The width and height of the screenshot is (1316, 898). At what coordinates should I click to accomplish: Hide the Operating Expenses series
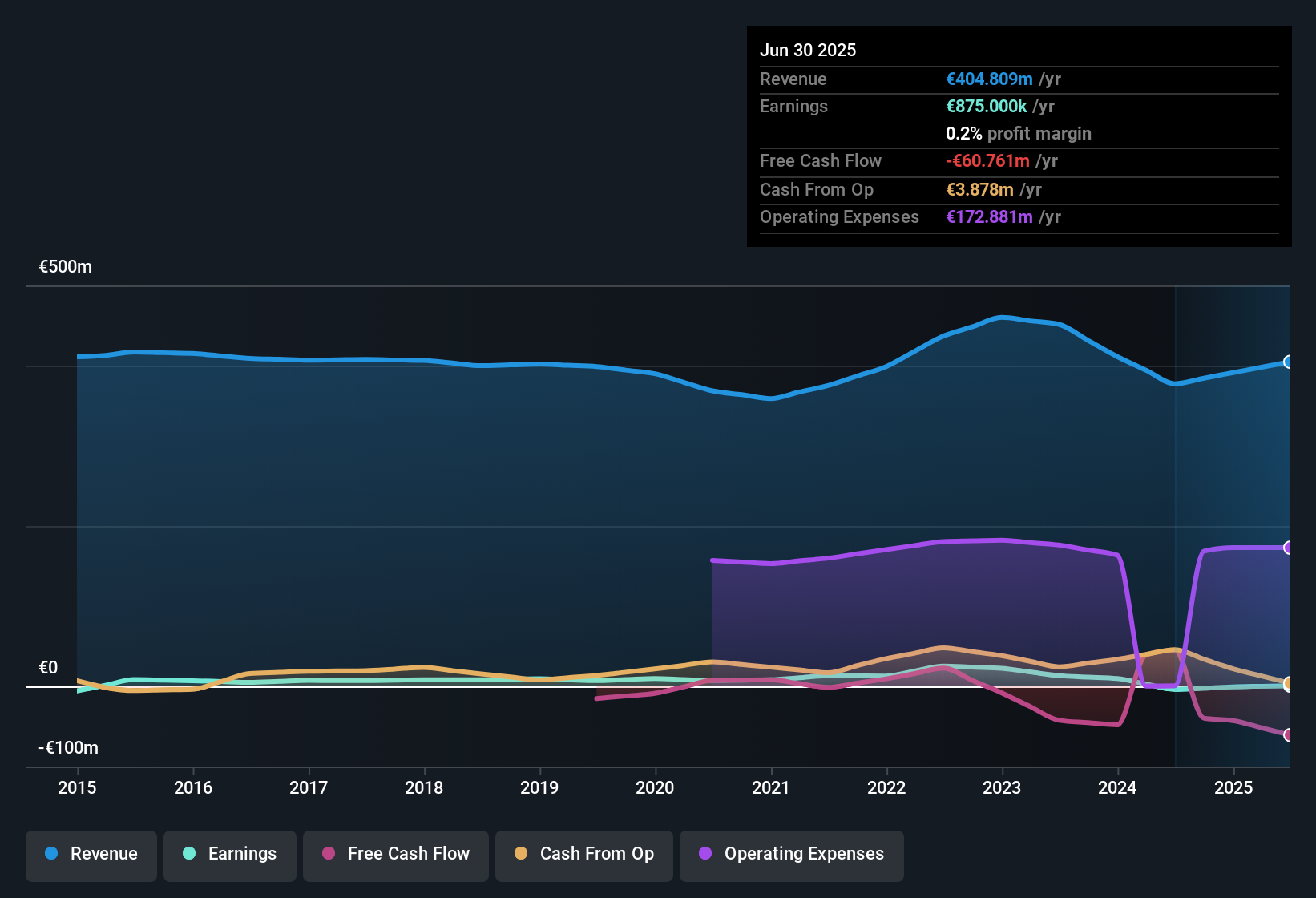792,854
